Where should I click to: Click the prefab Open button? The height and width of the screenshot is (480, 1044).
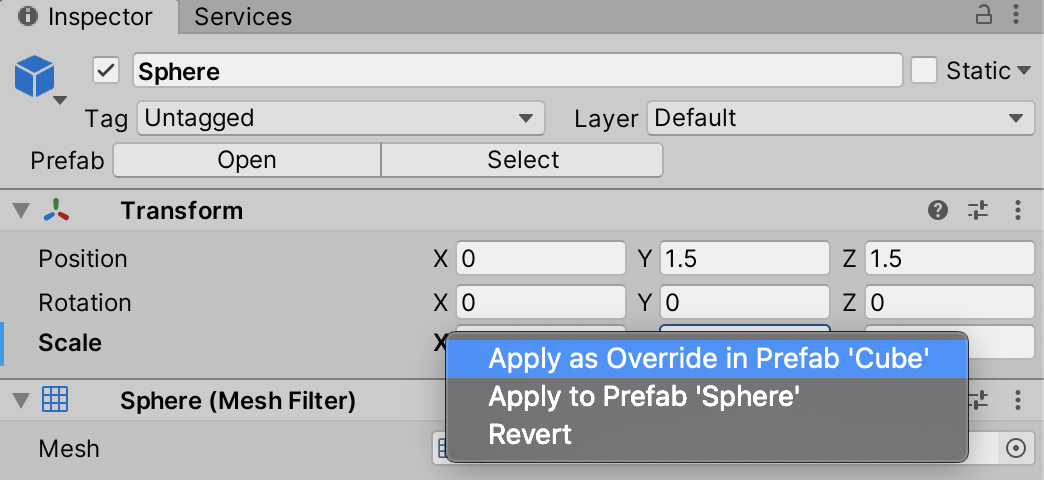click(247, 160)
